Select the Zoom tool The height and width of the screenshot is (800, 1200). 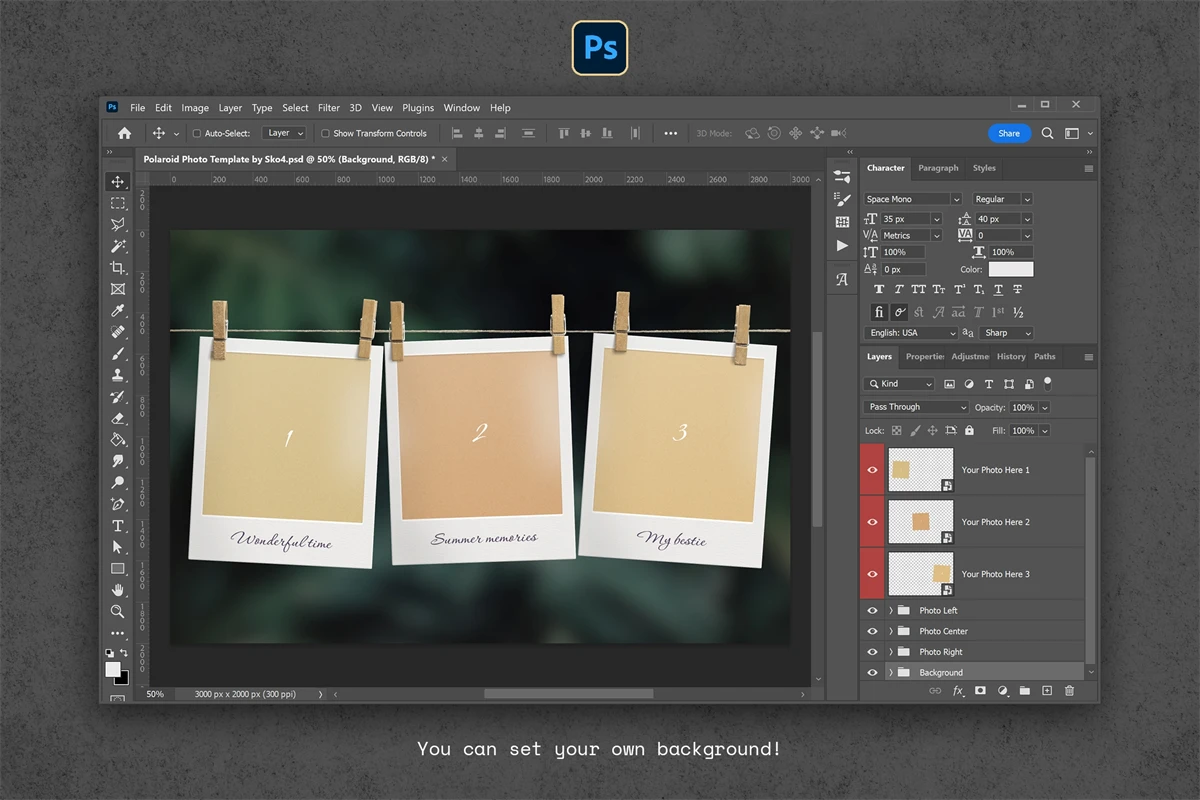(118, 611)
